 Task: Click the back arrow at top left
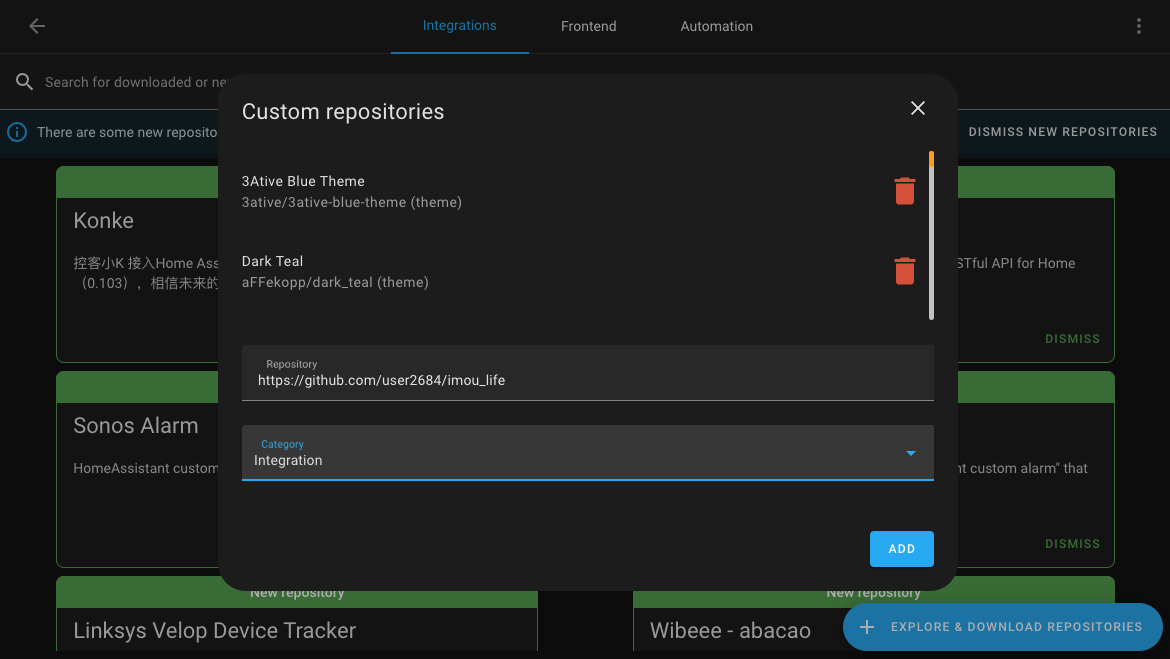(36, 26)
